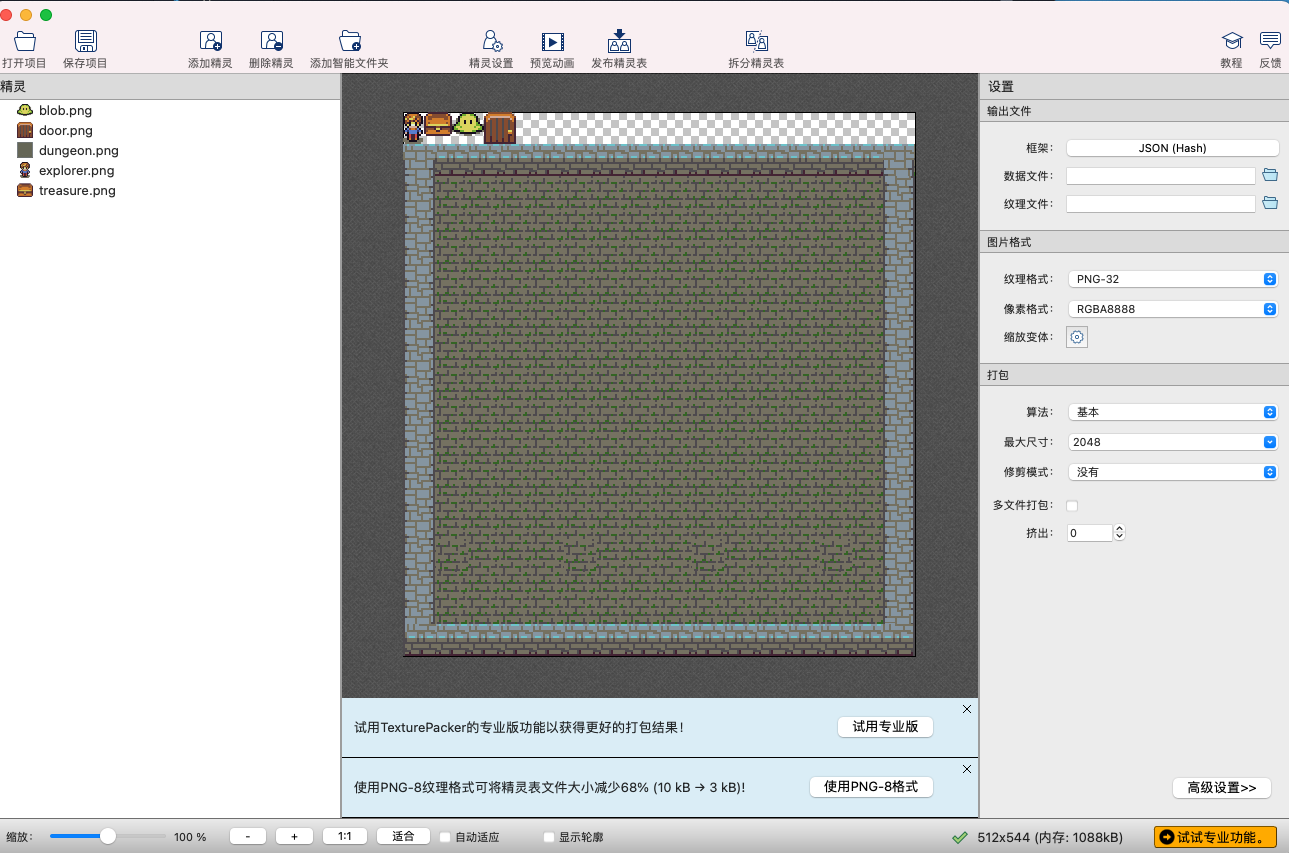Open 缩放变体 scaling variants gear button
Viewport: 1289px width, 853px height.
(1077, 337)
